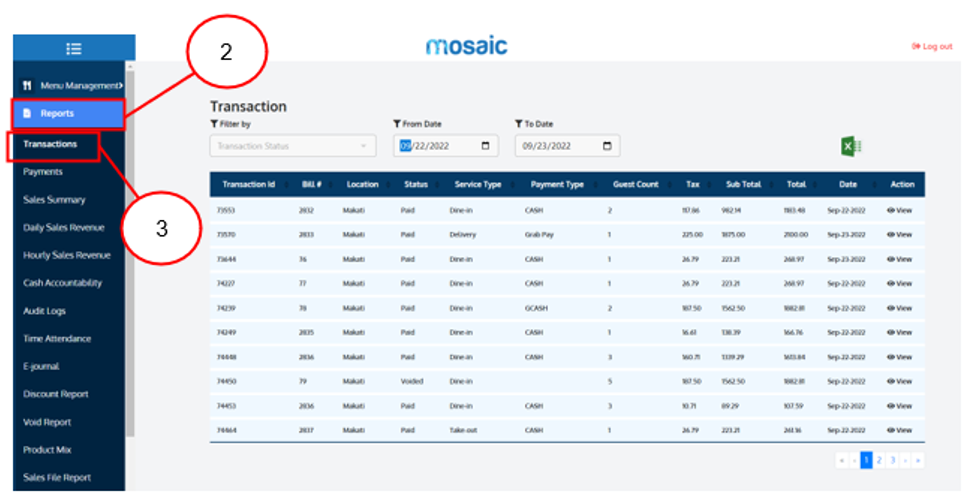Open the Sales Summary report
Viewport: 968px width, 500px height.
click(54, 199)
